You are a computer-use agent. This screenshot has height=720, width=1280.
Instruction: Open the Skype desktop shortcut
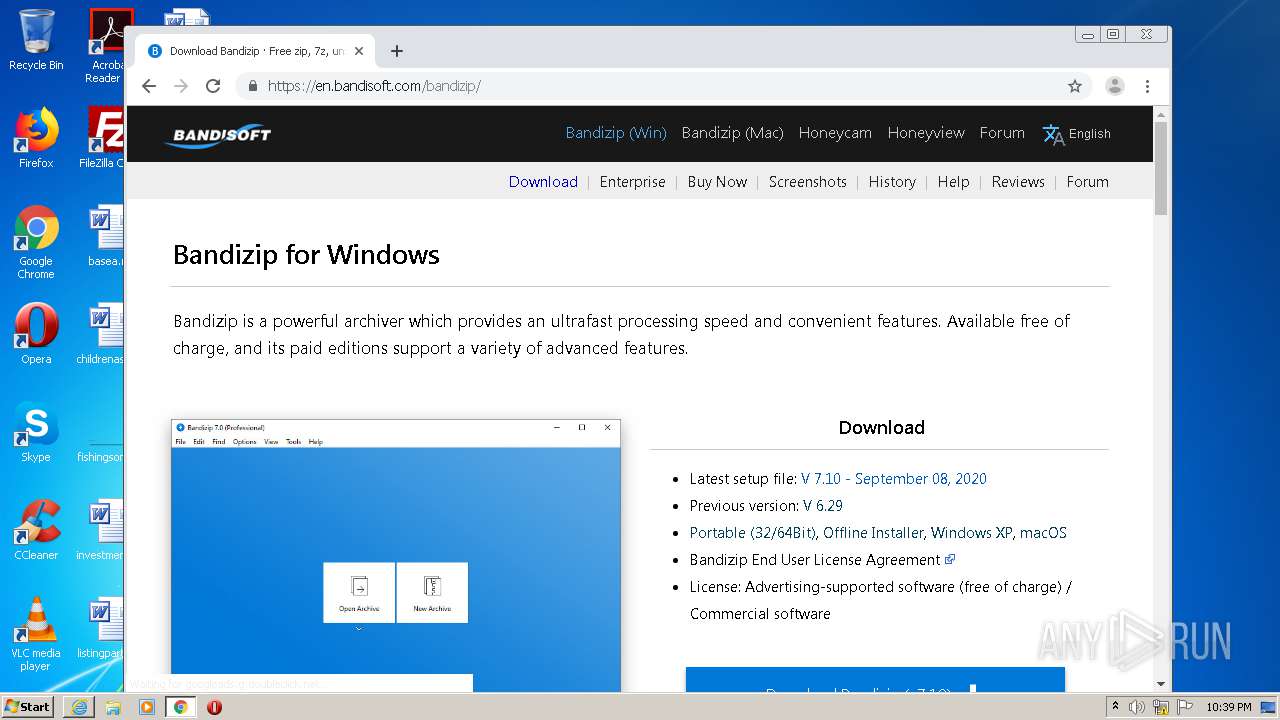click(x=36, y=432)
